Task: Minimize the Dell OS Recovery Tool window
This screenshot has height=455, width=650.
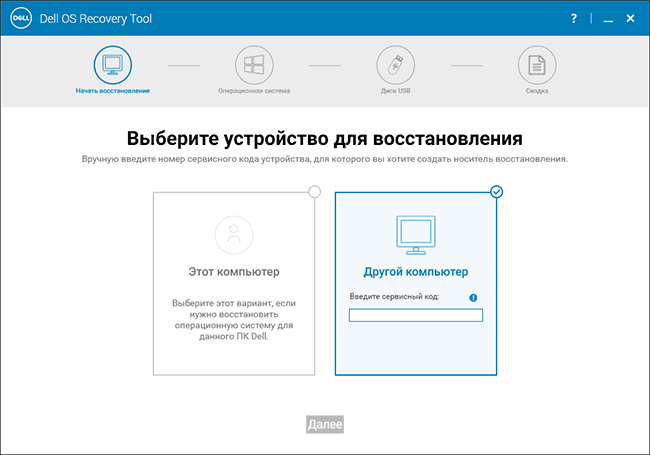Action: point(601,18)
